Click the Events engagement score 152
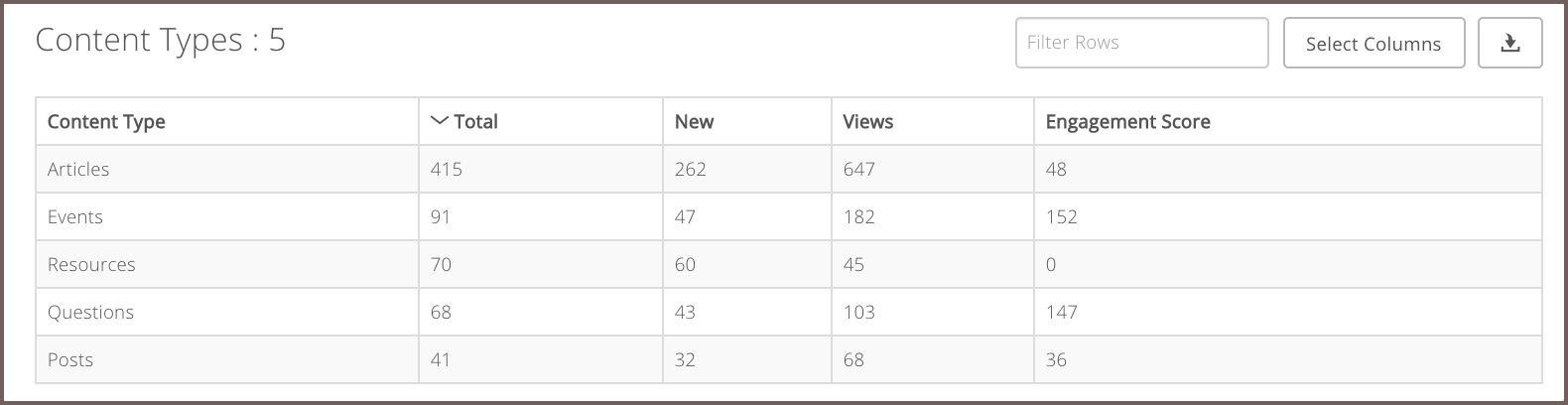The image size is (1568, 405). [1061, 216]
